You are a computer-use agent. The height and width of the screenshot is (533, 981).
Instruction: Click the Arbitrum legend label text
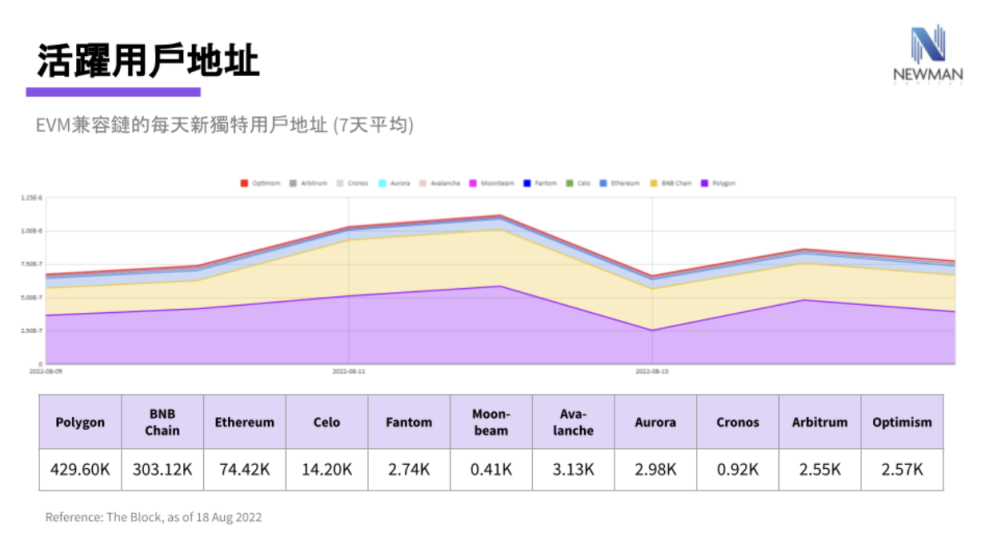[x=314, y=183]
